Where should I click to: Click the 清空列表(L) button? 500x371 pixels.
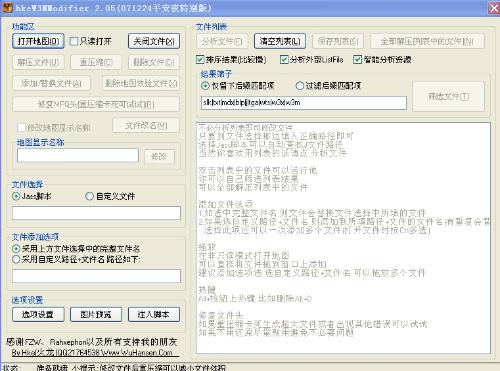coord(280,41)
